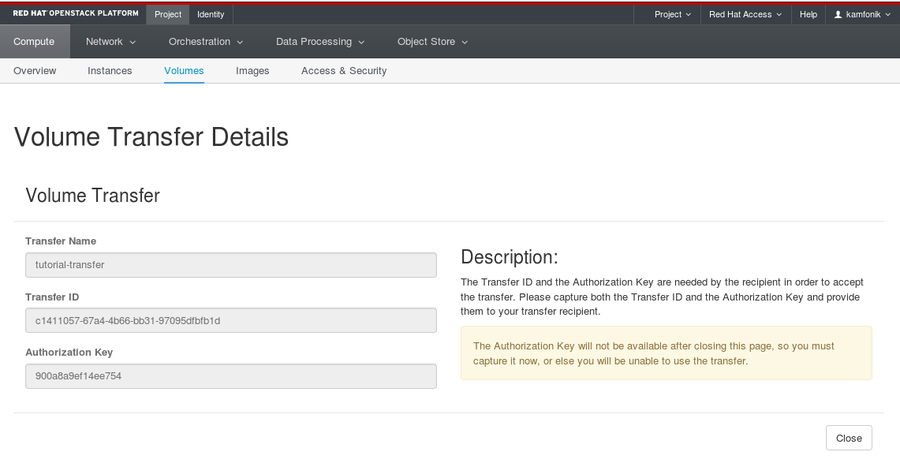Open the kamfonik user menu

pyautogui.click(x=862, y=14)
